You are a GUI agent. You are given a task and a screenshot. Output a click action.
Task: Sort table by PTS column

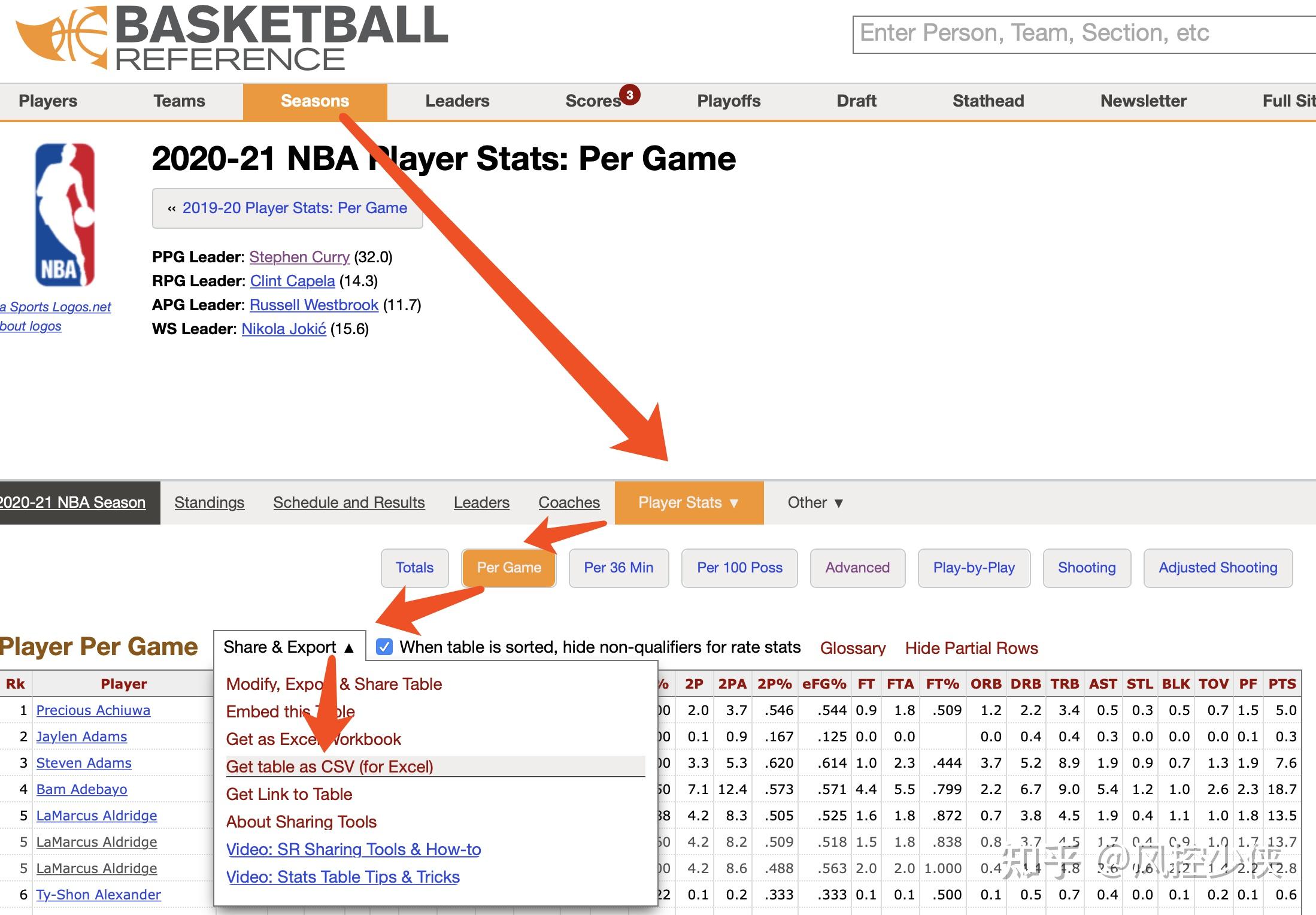coord(1282,684)
